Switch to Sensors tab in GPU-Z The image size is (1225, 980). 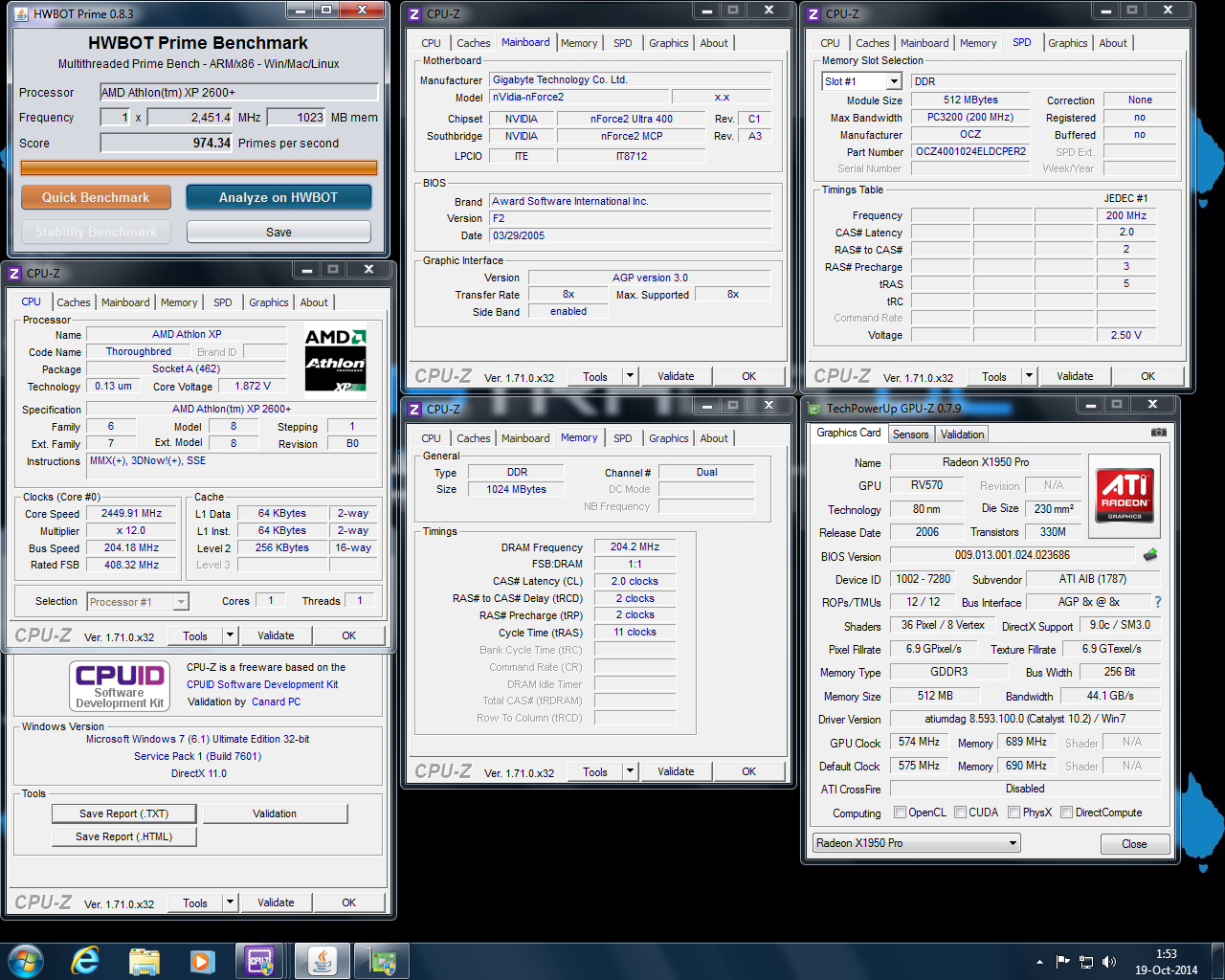pyautogui.click(x=910, y=434)
